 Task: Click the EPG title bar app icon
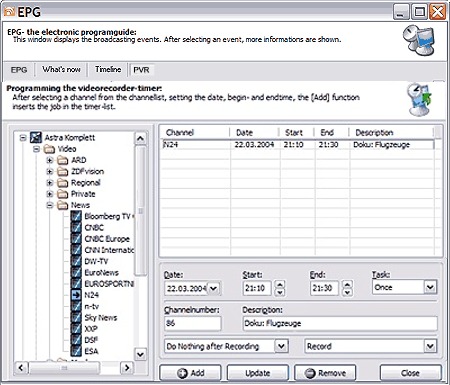click(x=9, y=12)
